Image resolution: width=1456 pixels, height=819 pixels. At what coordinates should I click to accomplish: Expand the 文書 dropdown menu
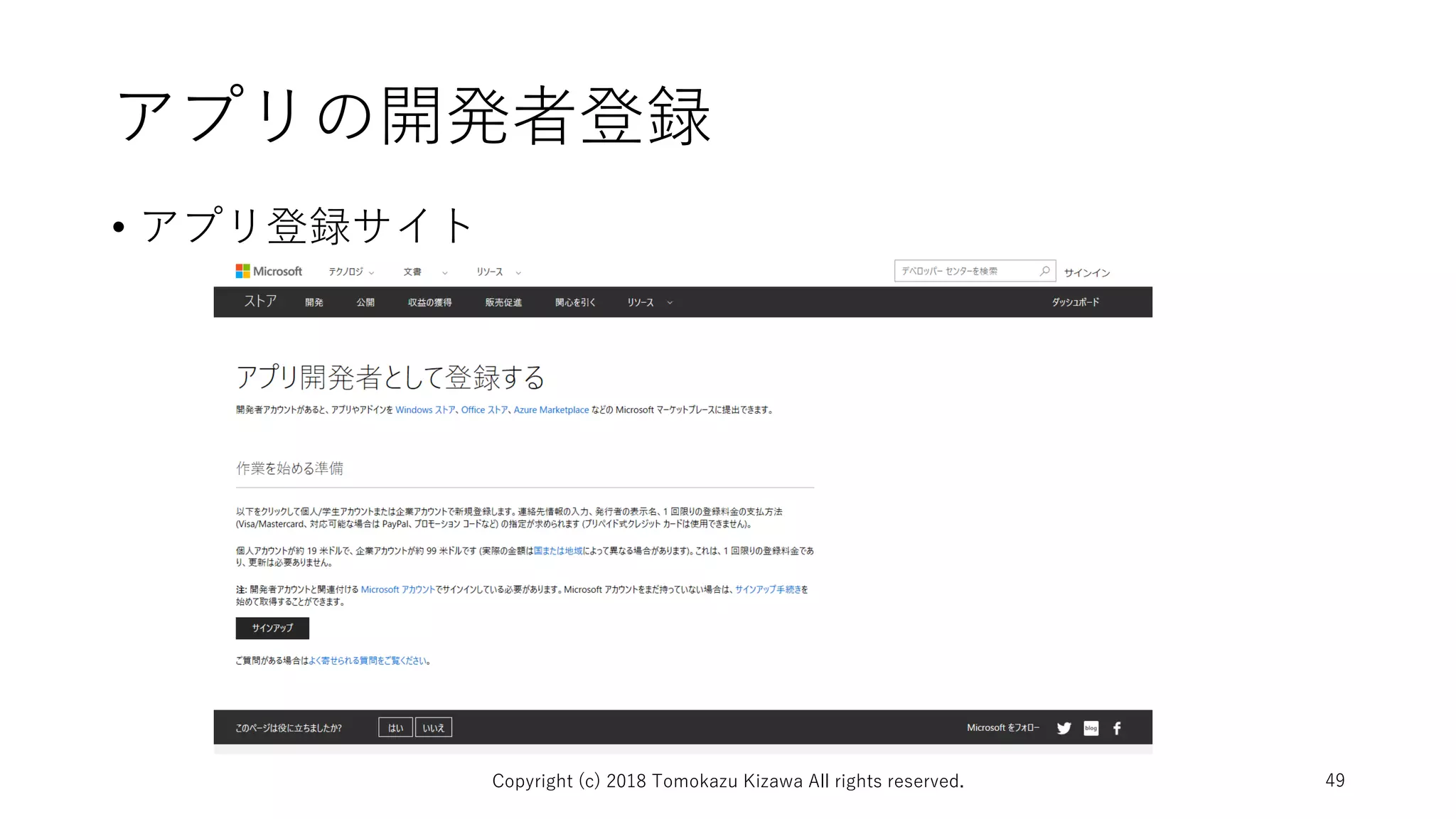click(x=425, y=272)
